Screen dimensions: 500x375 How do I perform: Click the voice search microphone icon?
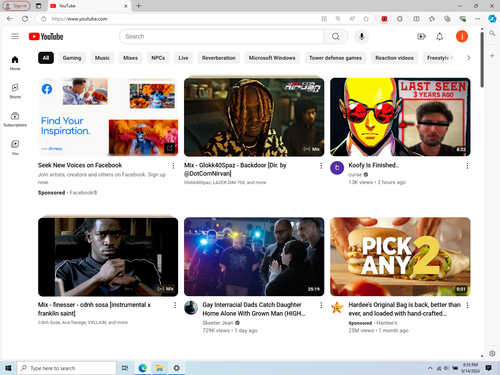coord(362,36)
